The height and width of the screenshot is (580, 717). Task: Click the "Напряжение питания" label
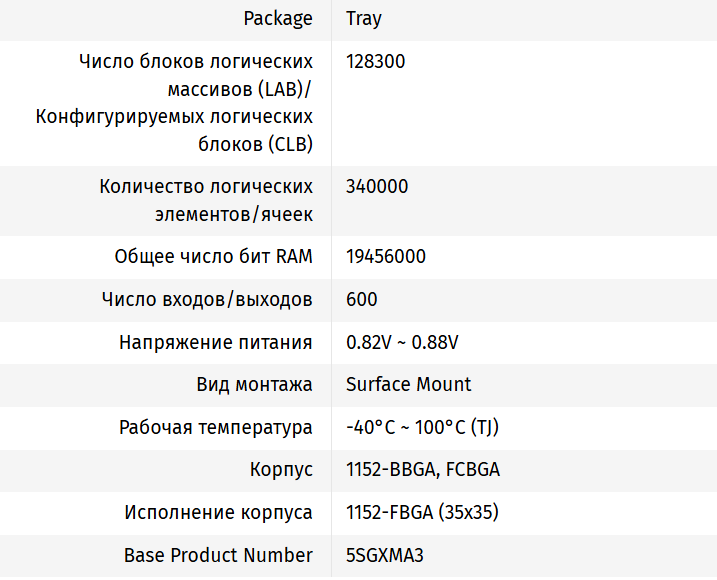216,343
